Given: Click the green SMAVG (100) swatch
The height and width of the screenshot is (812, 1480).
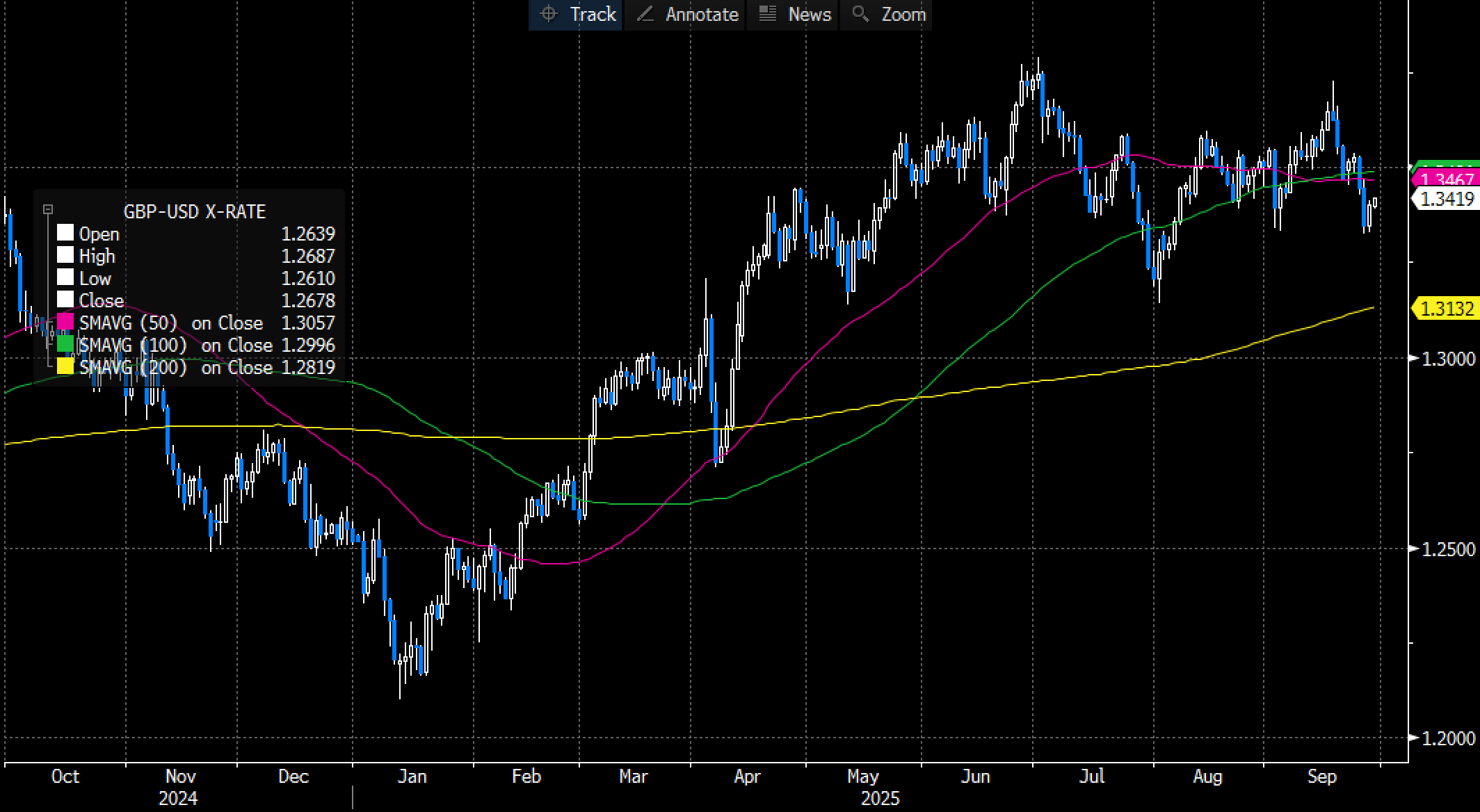Looking at the screenshot, I should coord(65,345).
